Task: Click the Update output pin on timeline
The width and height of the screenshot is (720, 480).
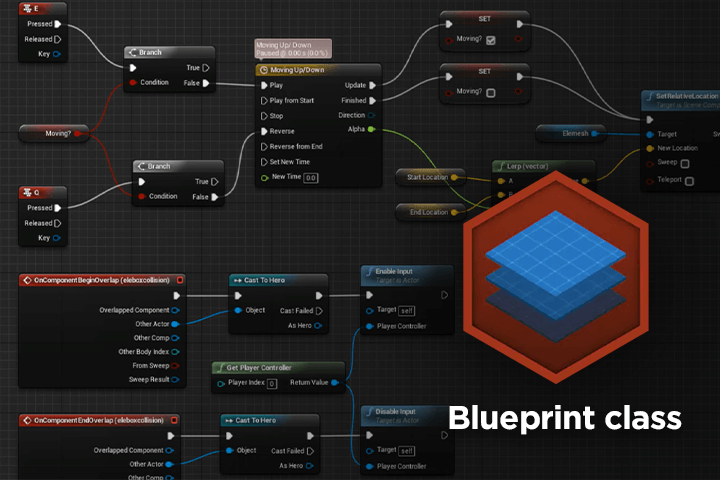Action: pyautogui.click(x=372, y=85)
